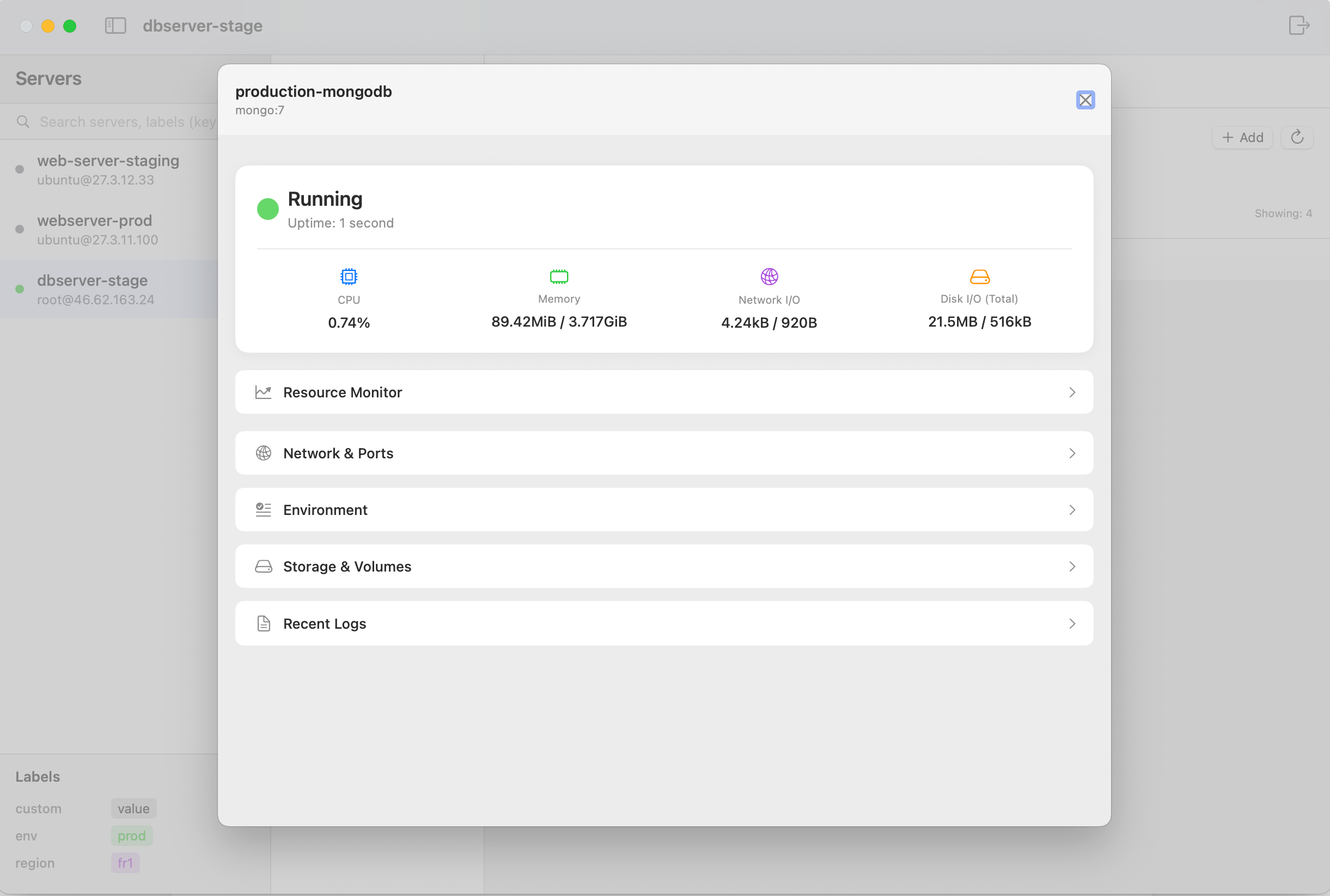Close the production-mongodb details dialog
1330x896 pixels.
1085,100
